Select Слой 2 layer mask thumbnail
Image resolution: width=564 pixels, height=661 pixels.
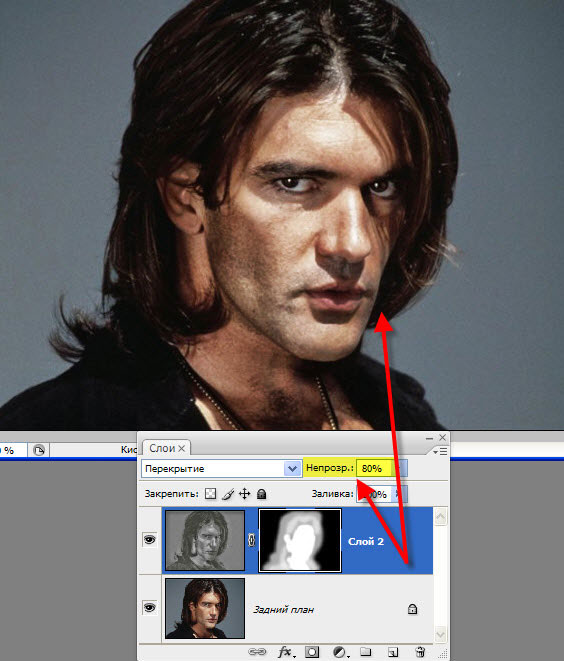pos(300,540)
